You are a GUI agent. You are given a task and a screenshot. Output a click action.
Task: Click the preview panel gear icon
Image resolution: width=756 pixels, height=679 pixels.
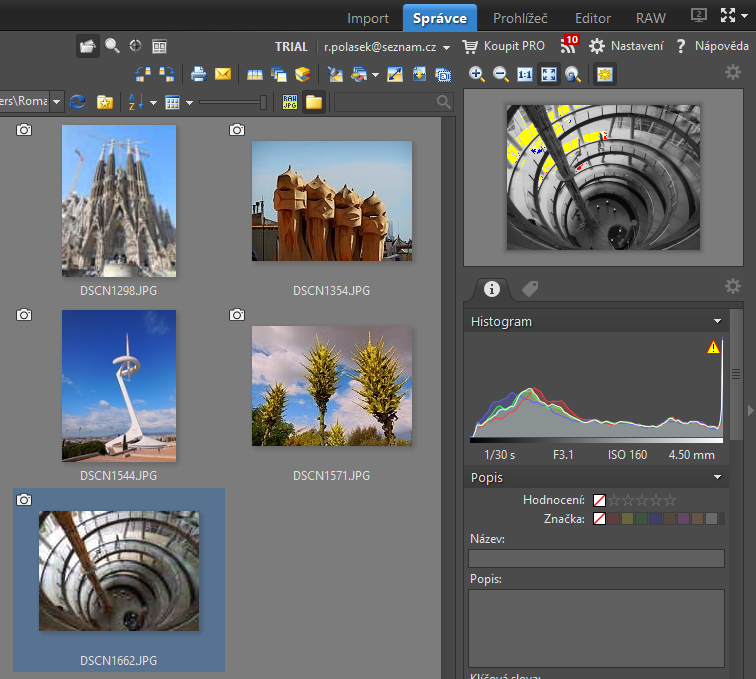pos(732,72)
